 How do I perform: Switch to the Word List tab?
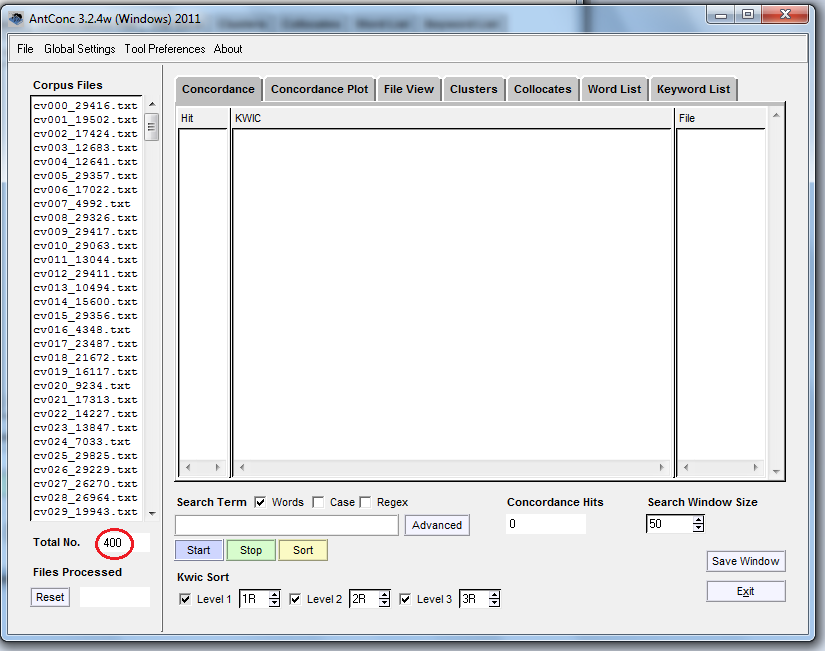614,89
